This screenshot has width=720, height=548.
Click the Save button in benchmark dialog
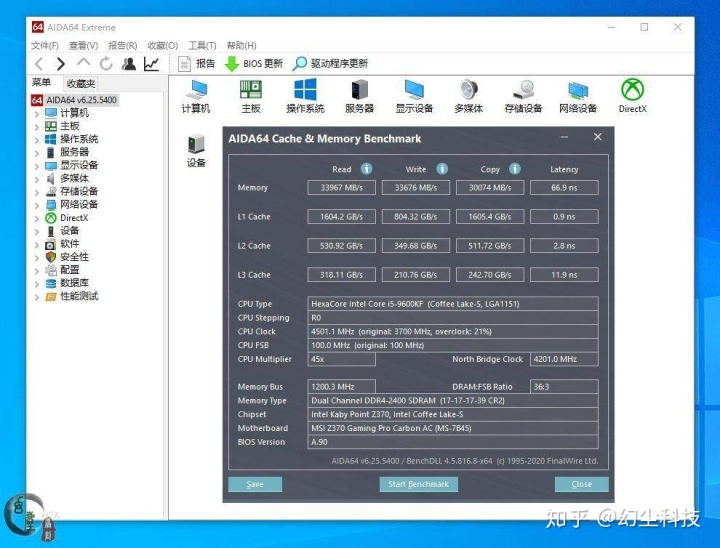255,484
